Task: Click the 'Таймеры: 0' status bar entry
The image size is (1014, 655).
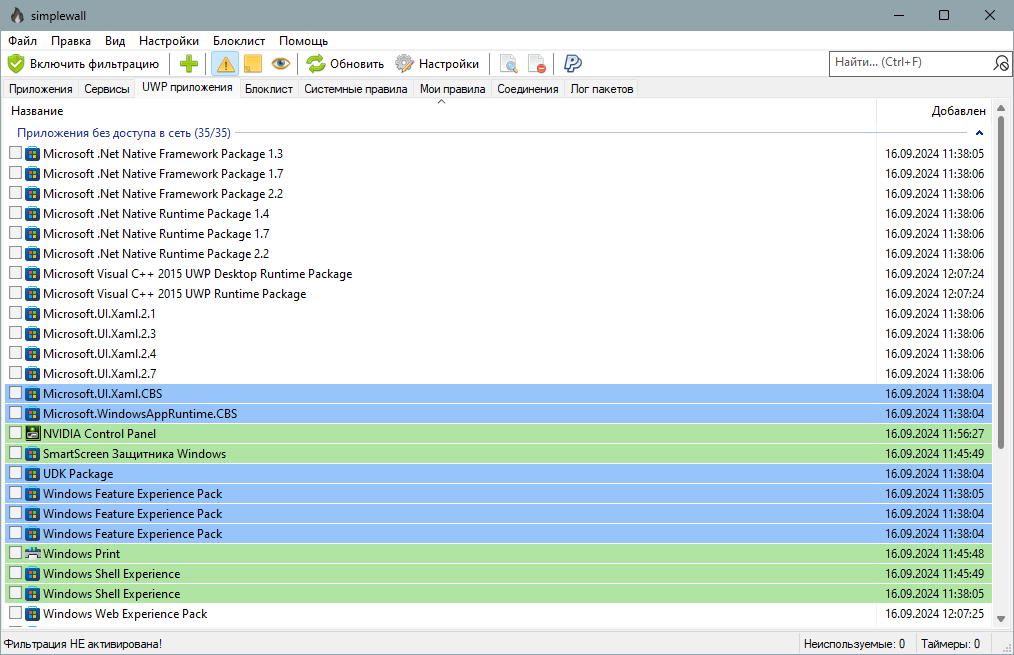Action: click(x=951, y=644)
